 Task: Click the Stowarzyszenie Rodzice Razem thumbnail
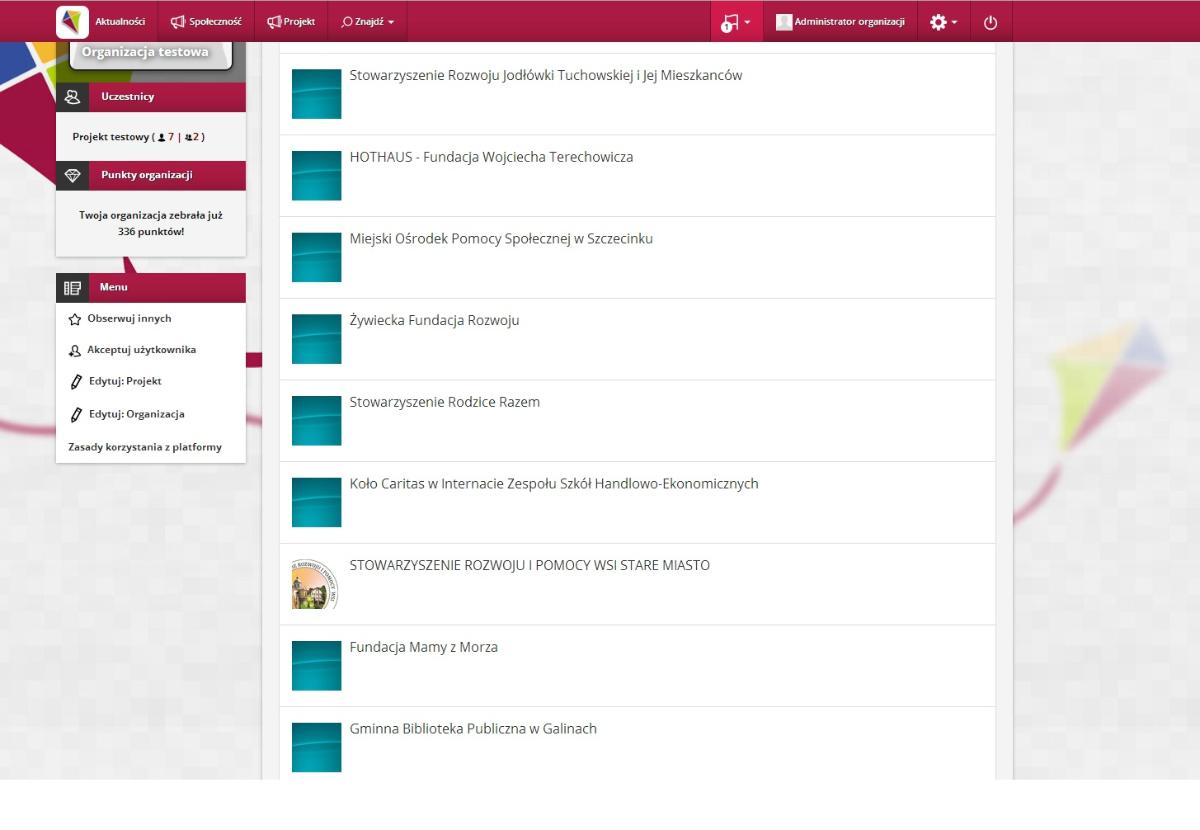coord(316,421)
